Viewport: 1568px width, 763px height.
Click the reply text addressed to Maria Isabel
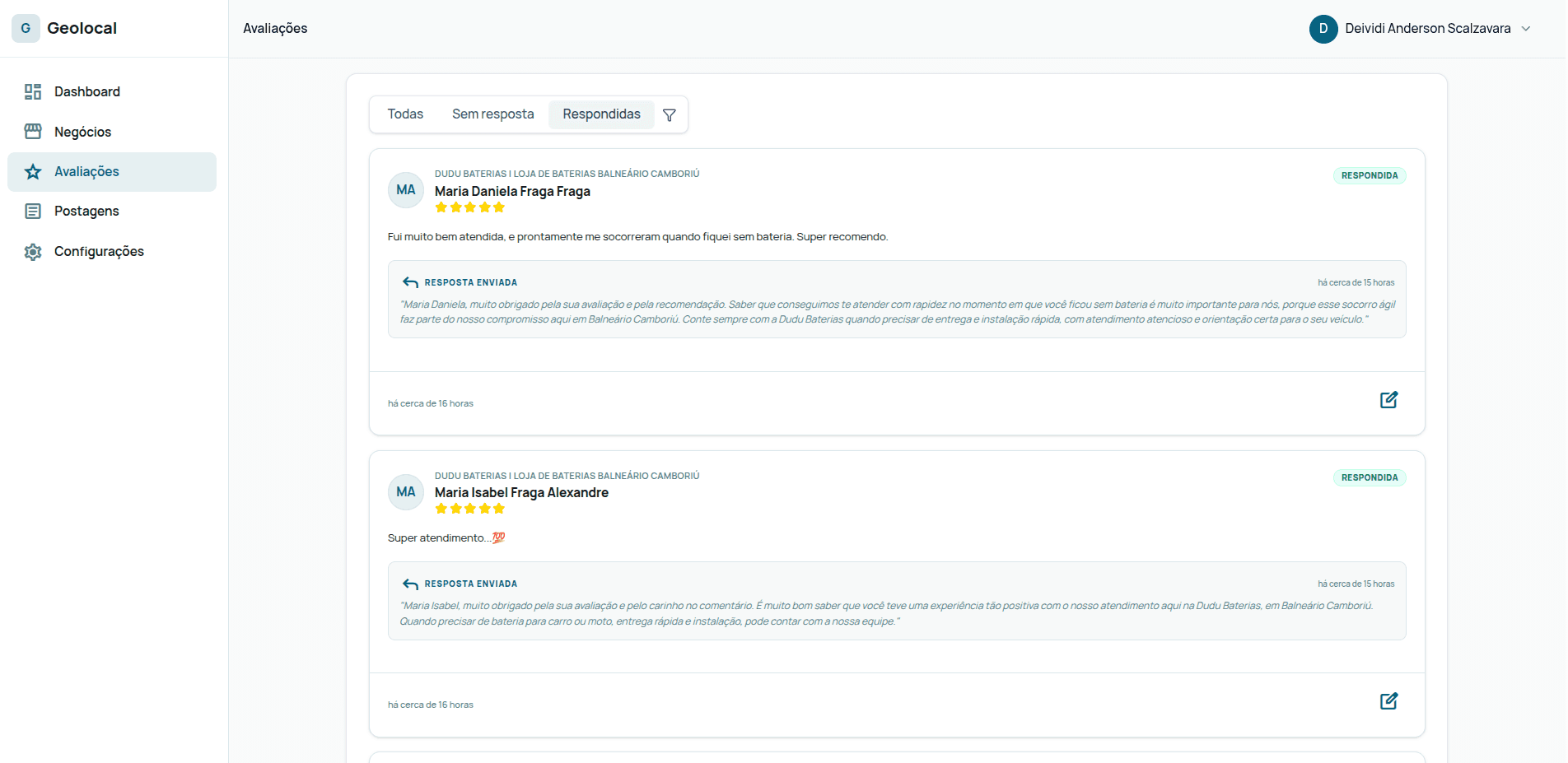pyautogui.click(x=887, y=614)
